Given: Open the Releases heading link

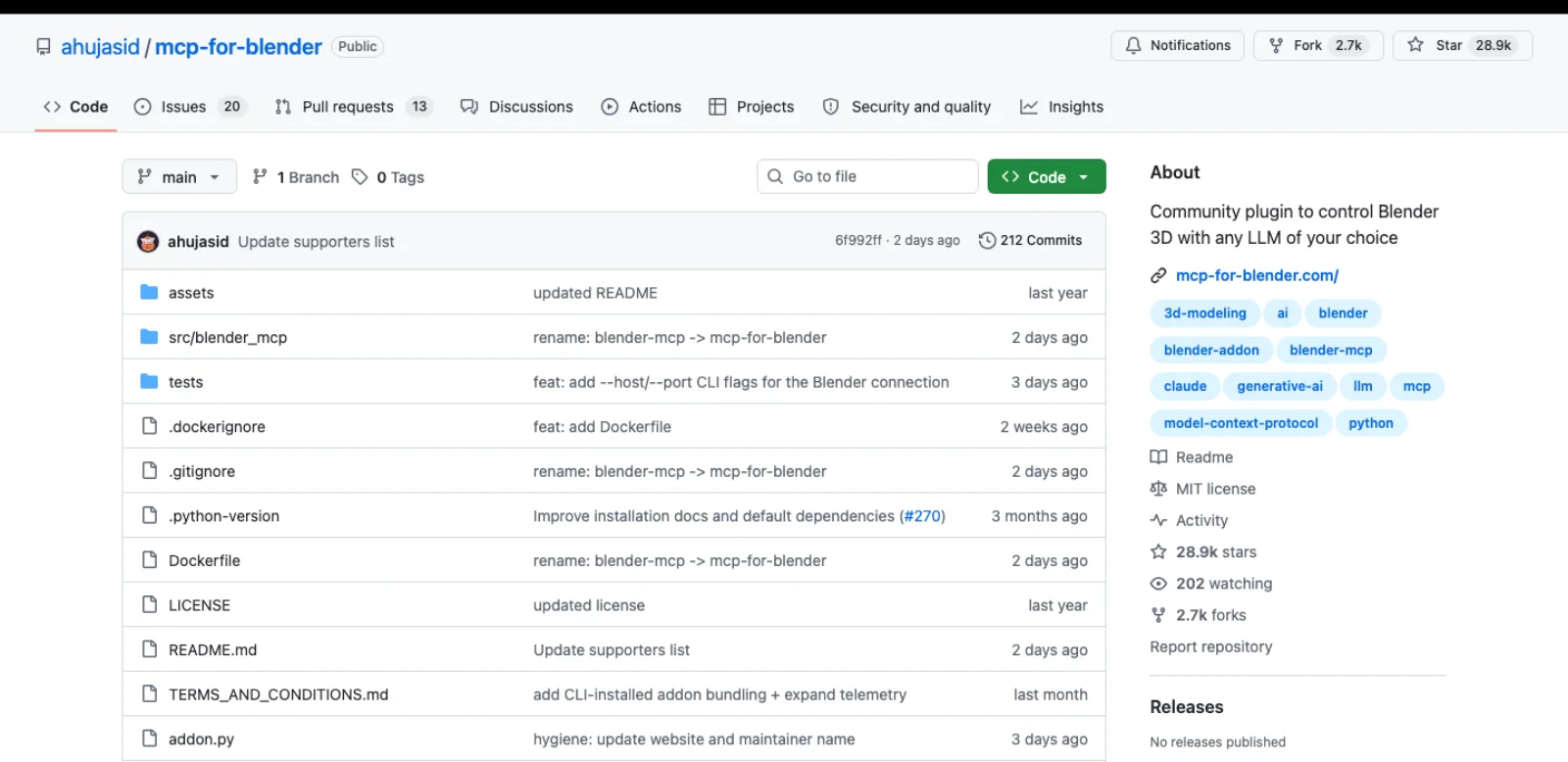Looking at the screenshot, I should tap(1186, 707).
